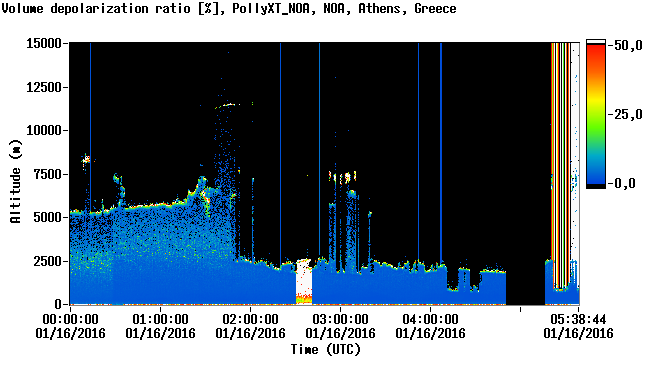Click the 03:00:00 time axis label
Viewport: 665px width, 389px height.
(x=340, y=319)
